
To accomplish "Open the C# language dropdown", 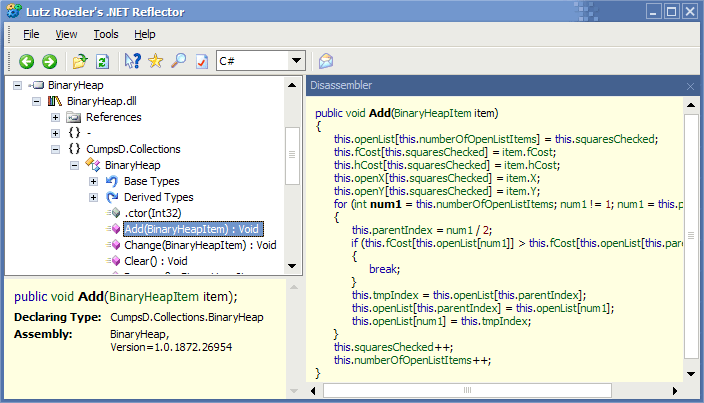I will coord(296,61).
